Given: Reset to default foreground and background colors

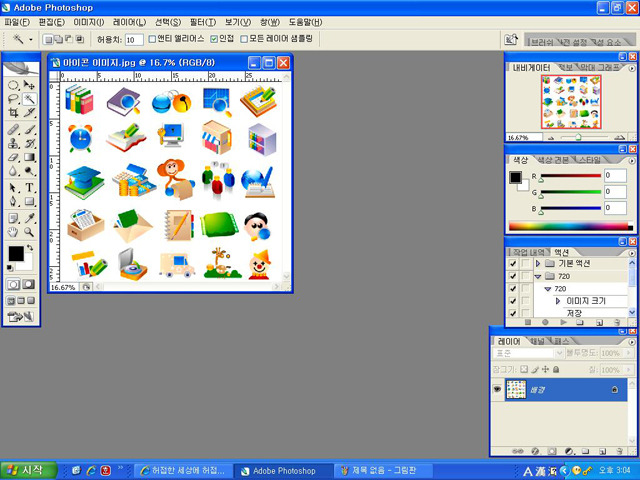Looking at the screenshot, I should 10,268.
